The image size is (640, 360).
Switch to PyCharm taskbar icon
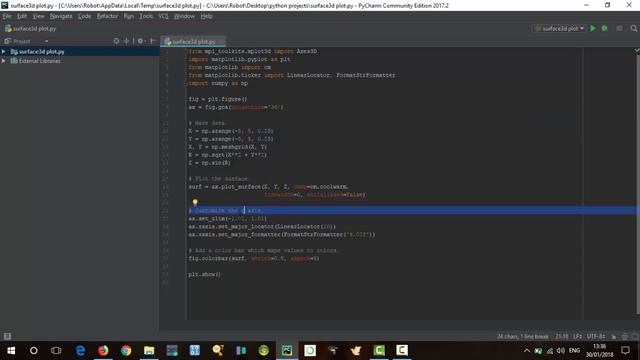point(287,350)
